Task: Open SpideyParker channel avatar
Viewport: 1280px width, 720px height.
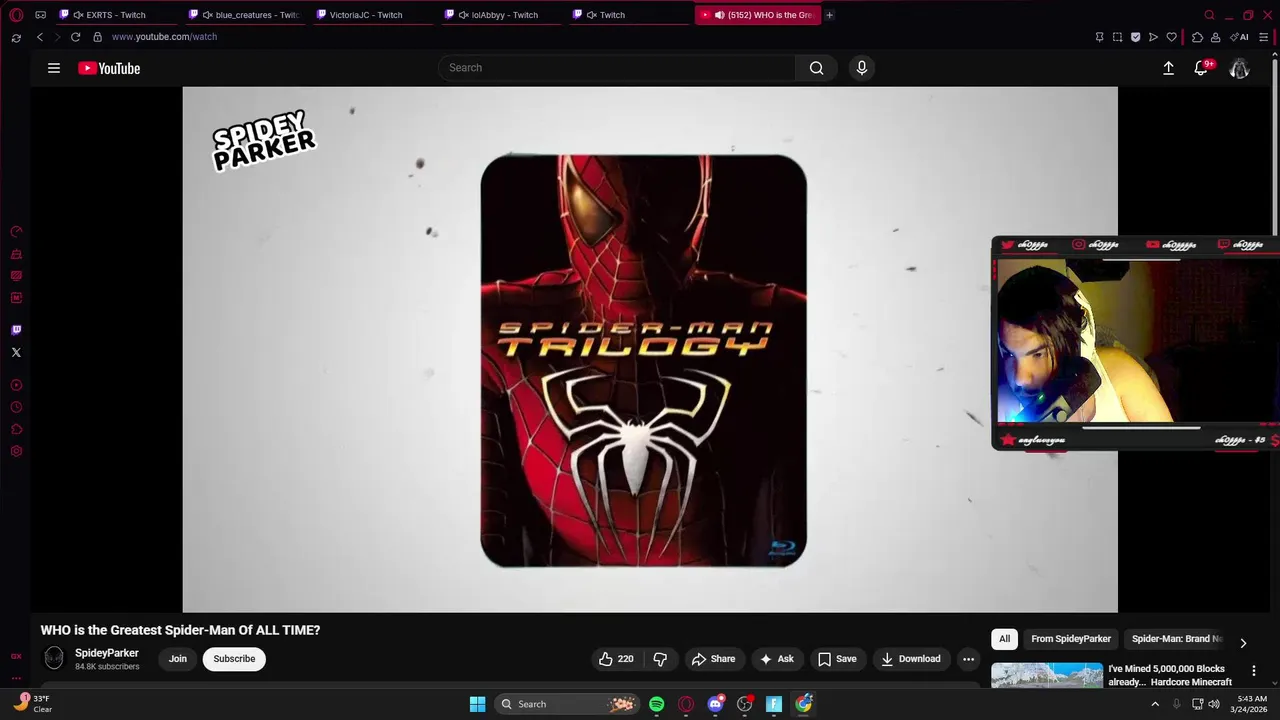Action: (54, 658)
